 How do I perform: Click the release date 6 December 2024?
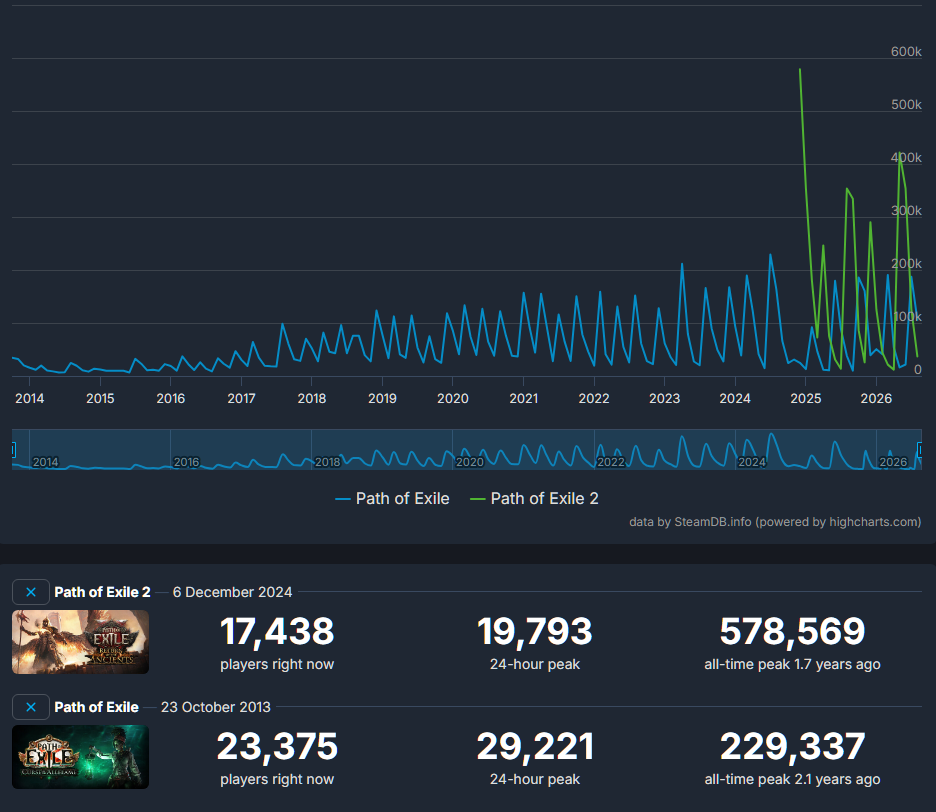[232, 592]
